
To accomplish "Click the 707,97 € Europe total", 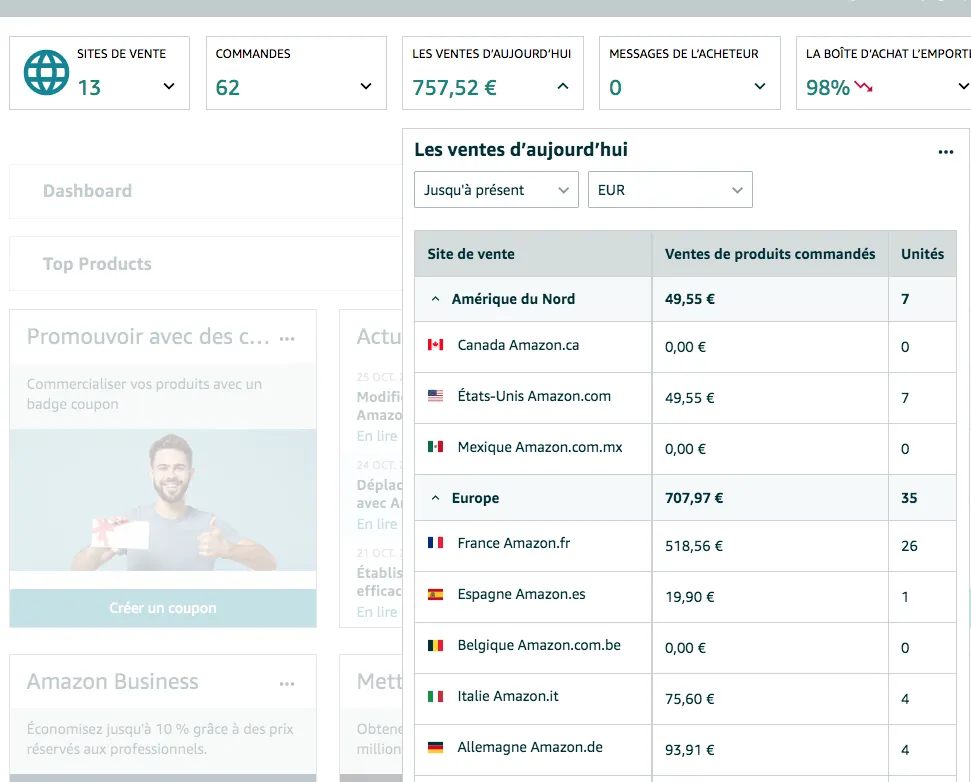I will click(694, 498).
